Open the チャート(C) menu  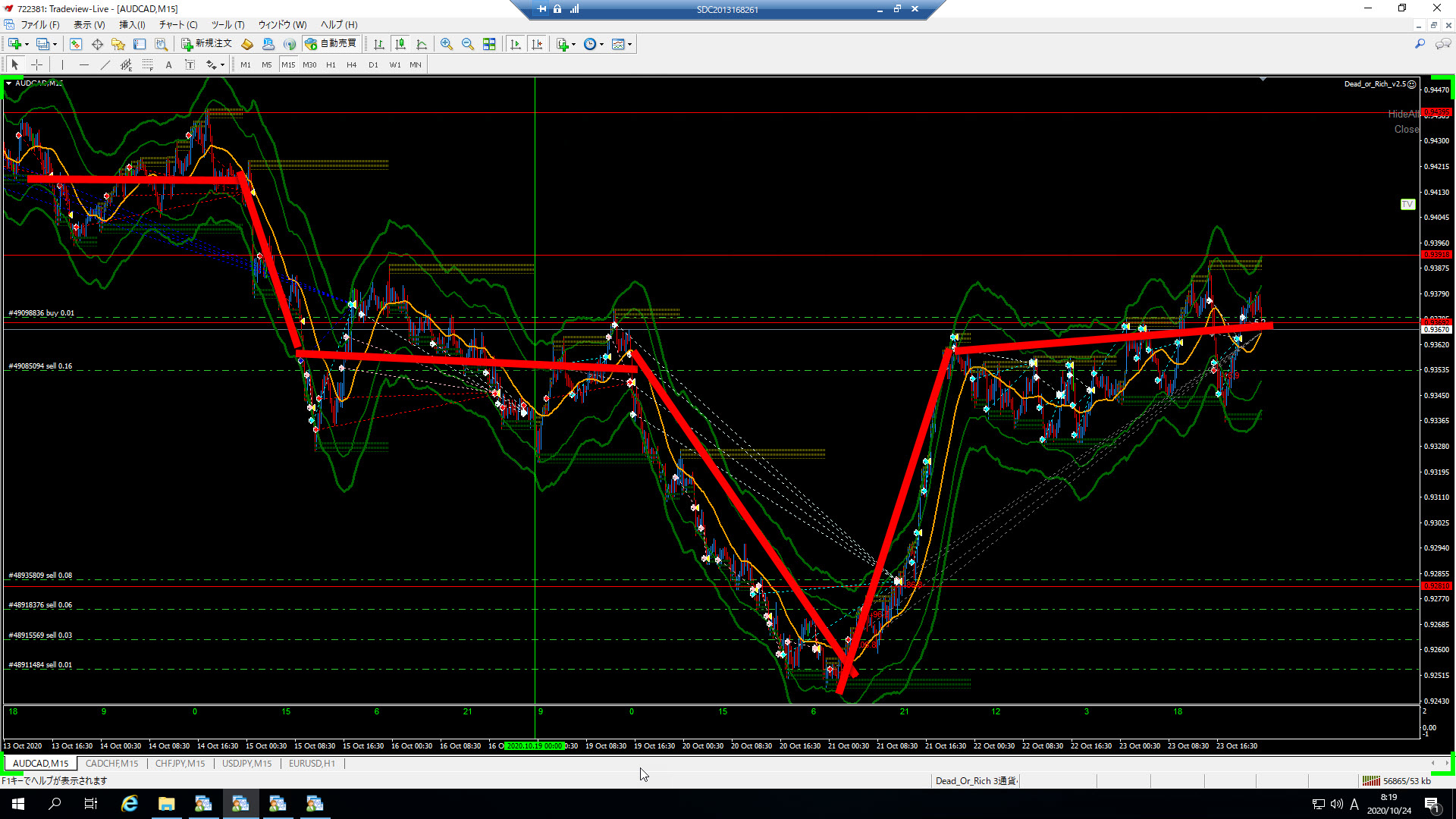pyautogui.click(x=178, y=24)
